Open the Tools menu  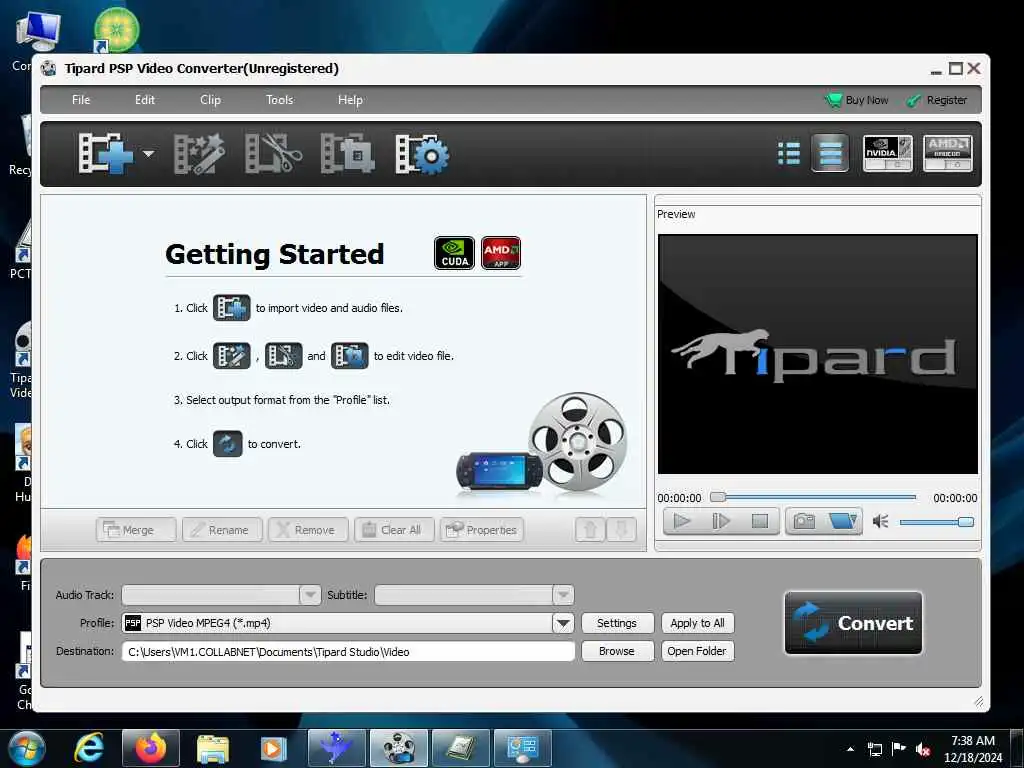(x=280, y=100)
